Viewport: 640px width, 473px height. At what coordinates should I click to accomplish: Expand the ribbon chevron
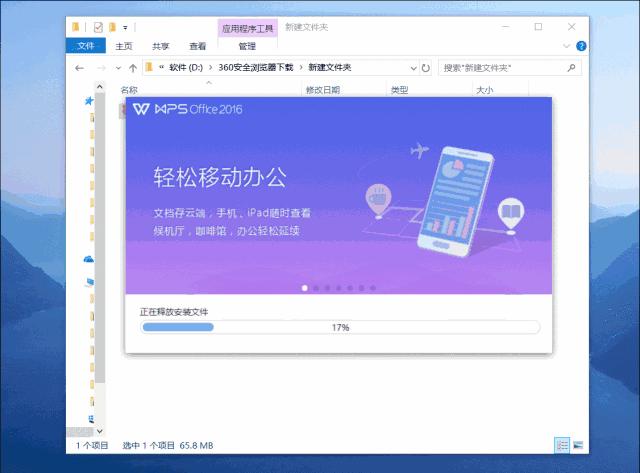click(x=567, y=46)
